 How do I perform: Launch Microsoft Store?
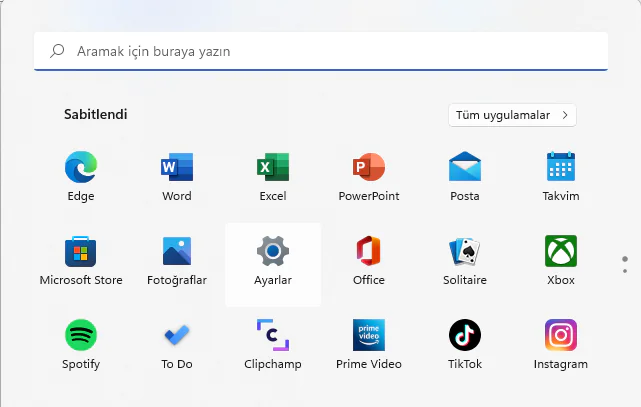[x=81, y=251]
